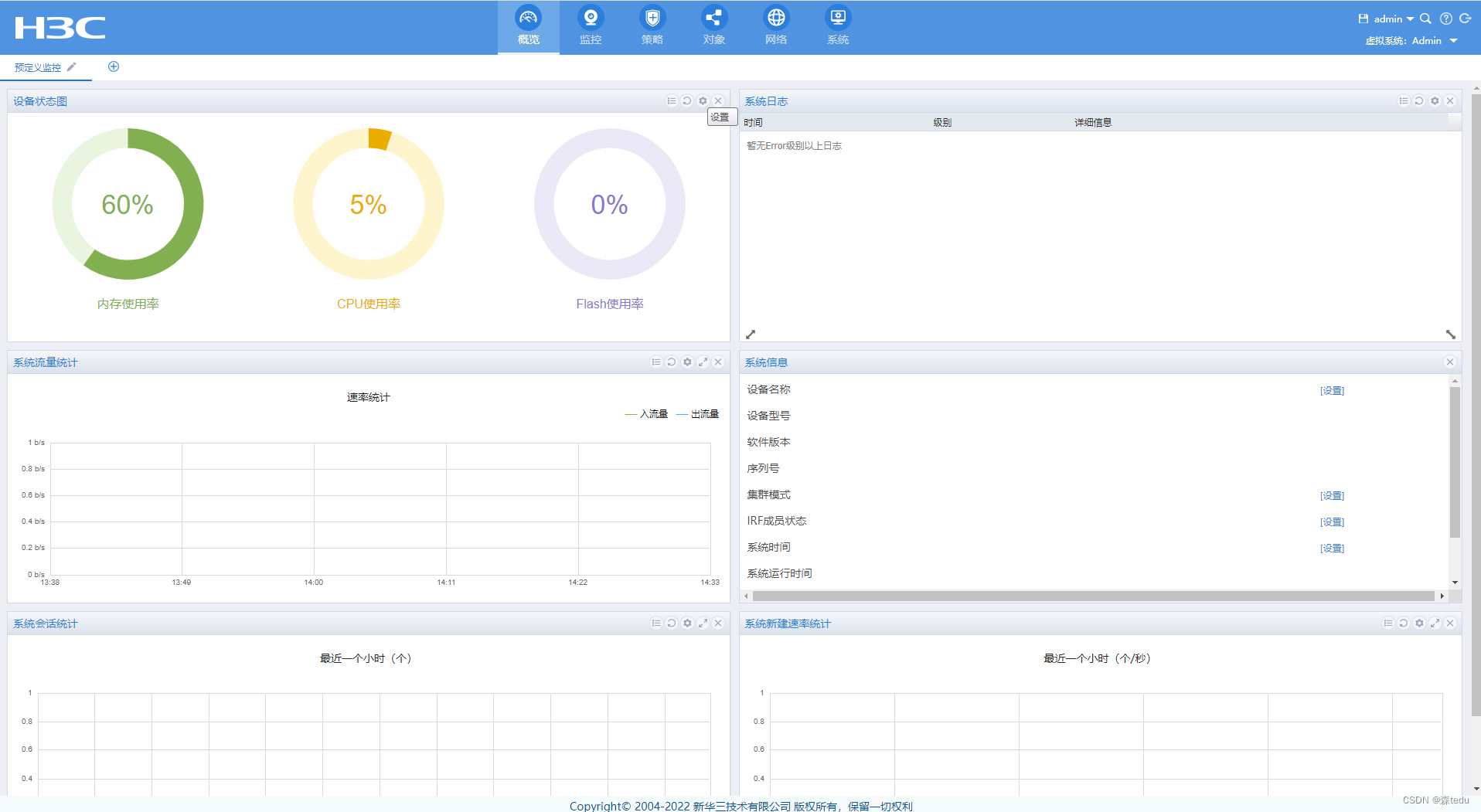Open settings gear of 系统流量统计 panel
This screenshot has width=1481, height=812.
[687, 362]
